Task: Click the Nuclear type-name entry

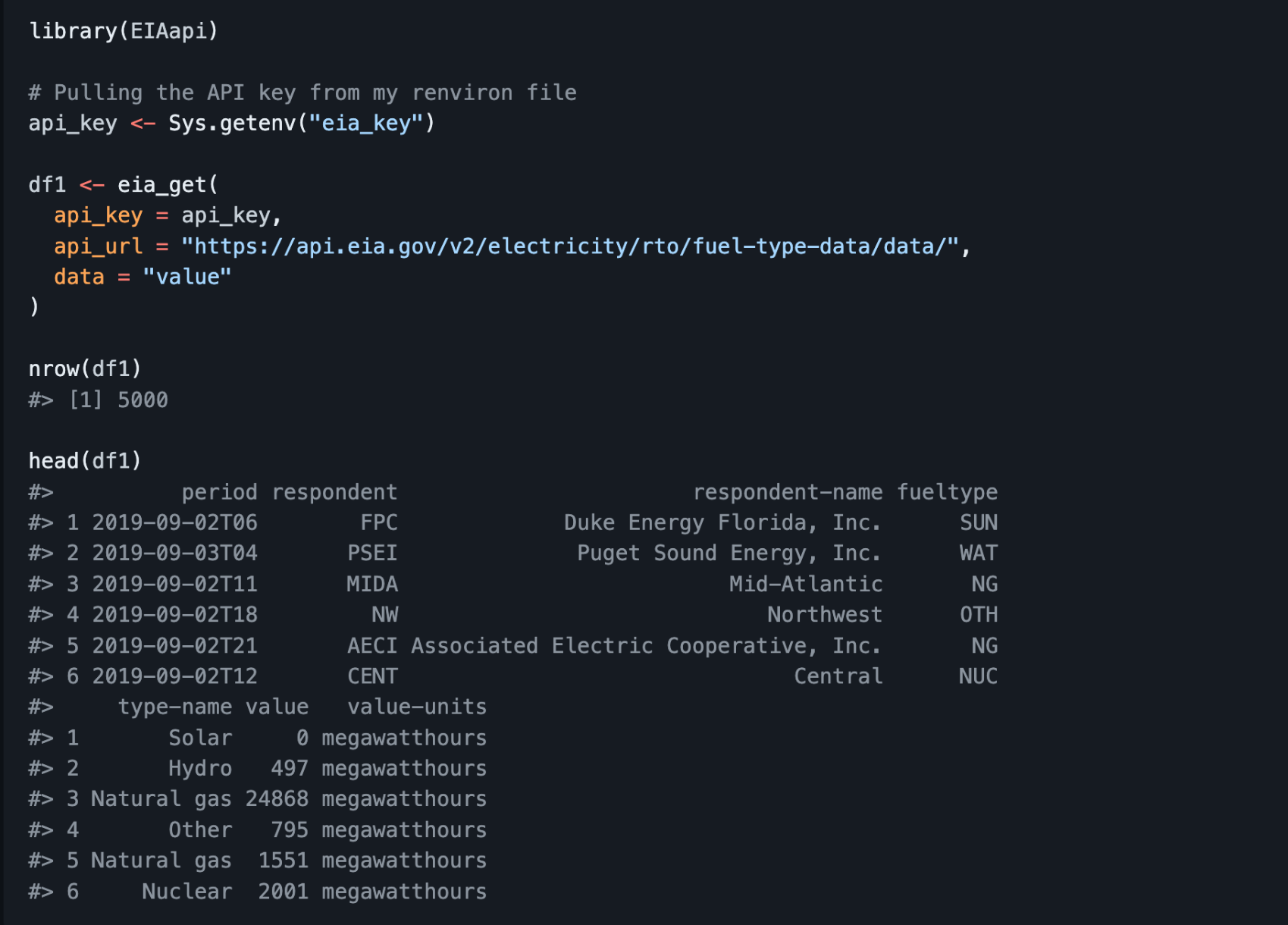Action: [x=186, y=892]
